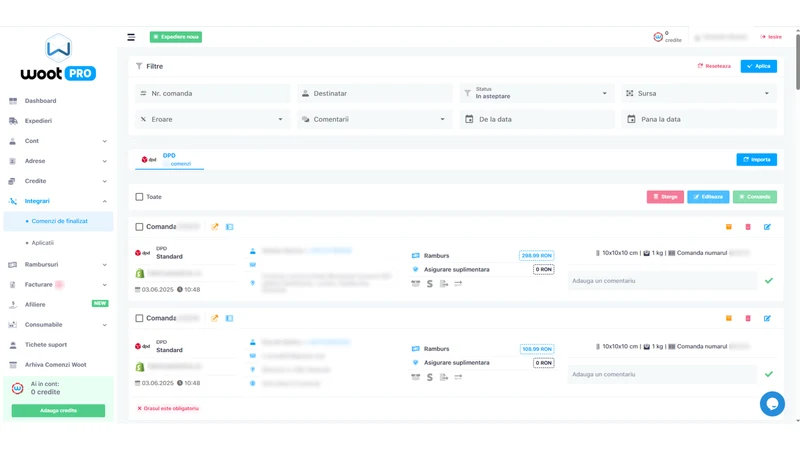This screenshot has width=800, height=450.
Task: Open the Sursa dropdown
Action: pos(699,93)
